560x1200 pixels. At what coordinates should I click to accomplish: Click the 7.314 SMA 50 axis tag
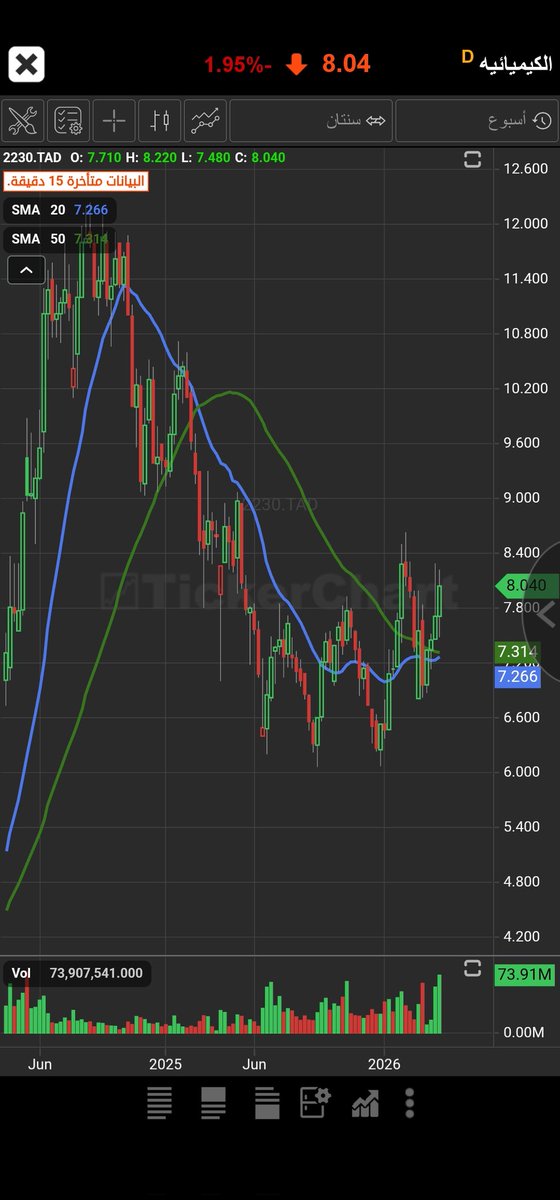point(517,652)
